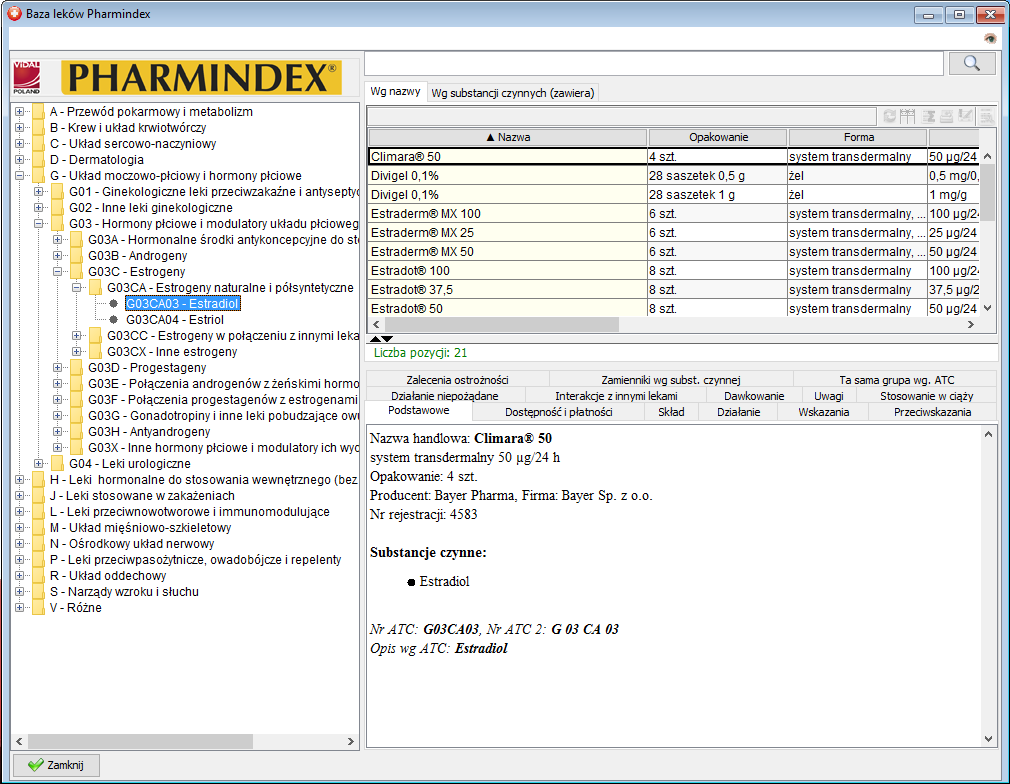Click the refresh icon above the table

tap(890, 116)
